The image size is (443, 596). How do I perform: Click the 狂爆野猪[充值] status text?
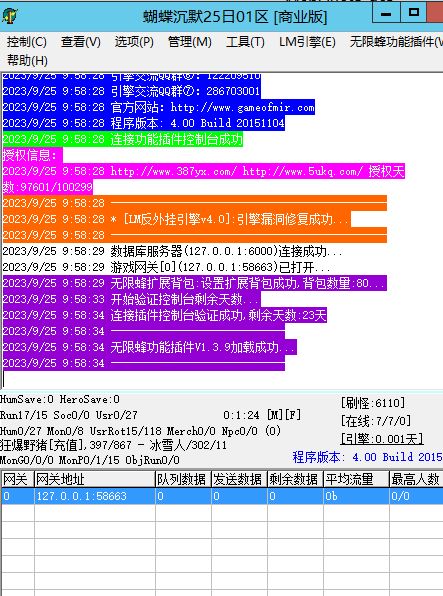(113, 445)
